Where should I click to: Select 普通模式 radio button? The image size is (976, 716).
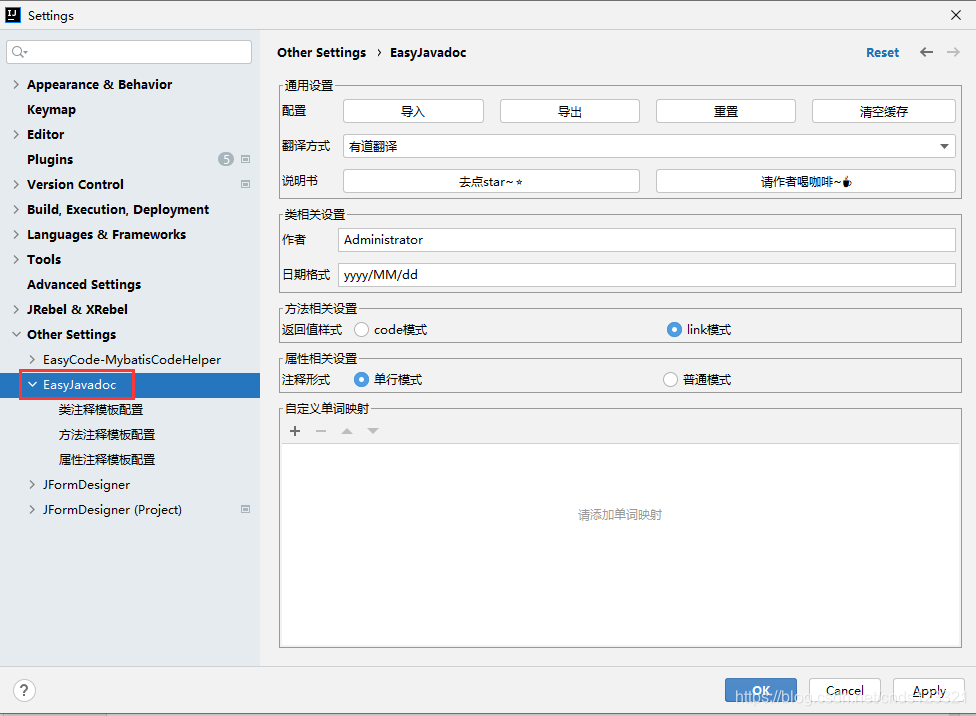(670, 379)
